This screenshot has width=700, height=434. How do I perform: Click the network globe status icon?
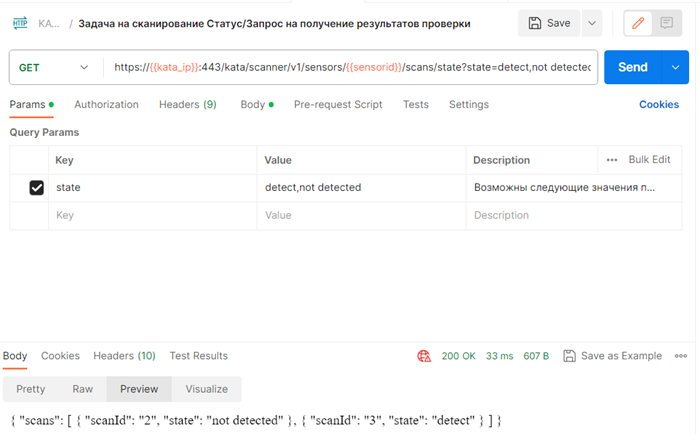pos(424,356)
